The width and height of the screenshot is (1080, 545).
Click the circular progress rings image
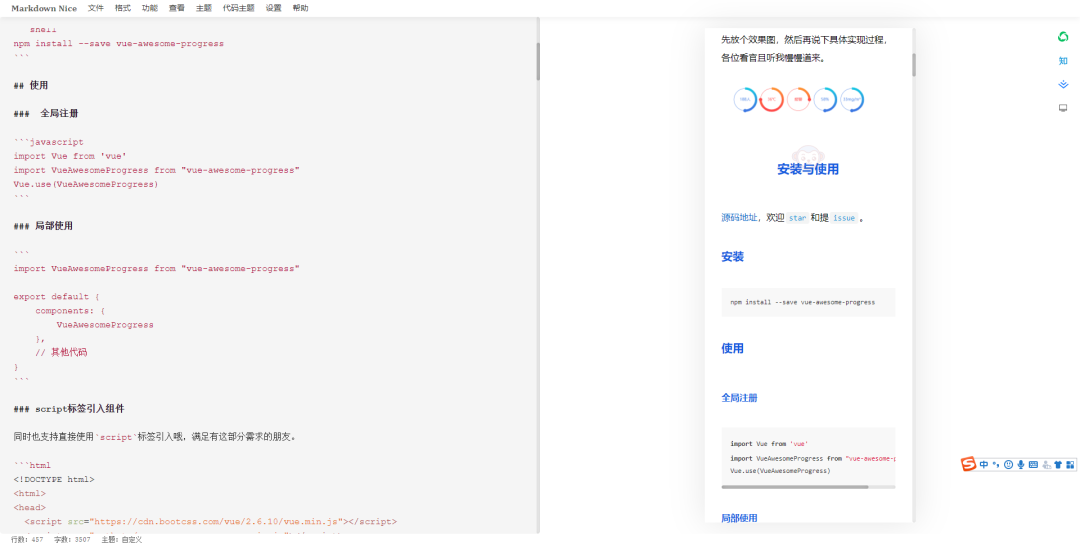[x=798, y=99]
